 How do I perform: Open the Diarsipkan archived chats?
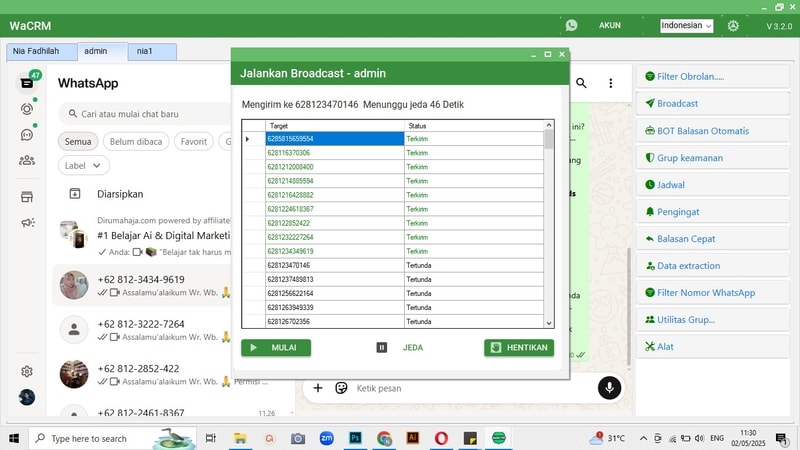120,194
